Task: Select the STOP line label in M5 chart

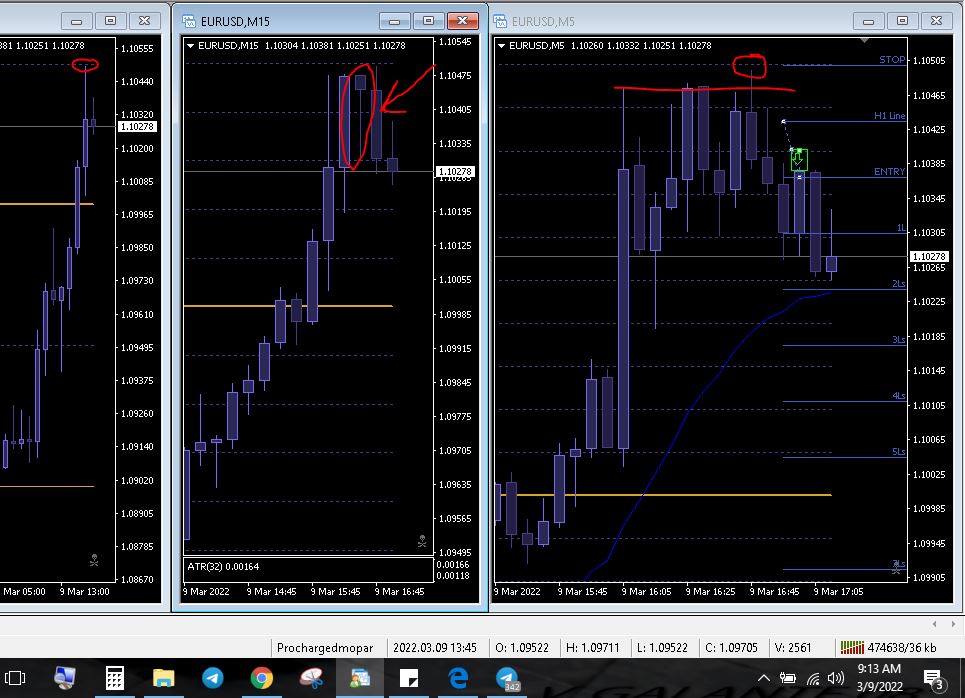Action: [x=892, y=60]
